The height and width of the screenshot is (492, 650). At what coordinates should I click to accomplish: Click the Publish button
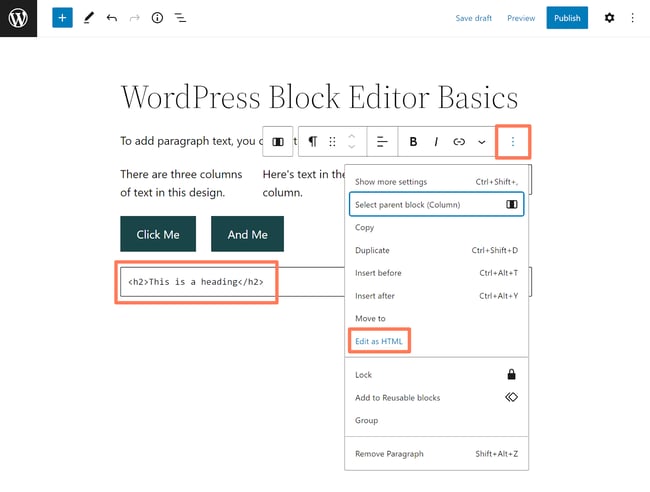tap(567, 18)
